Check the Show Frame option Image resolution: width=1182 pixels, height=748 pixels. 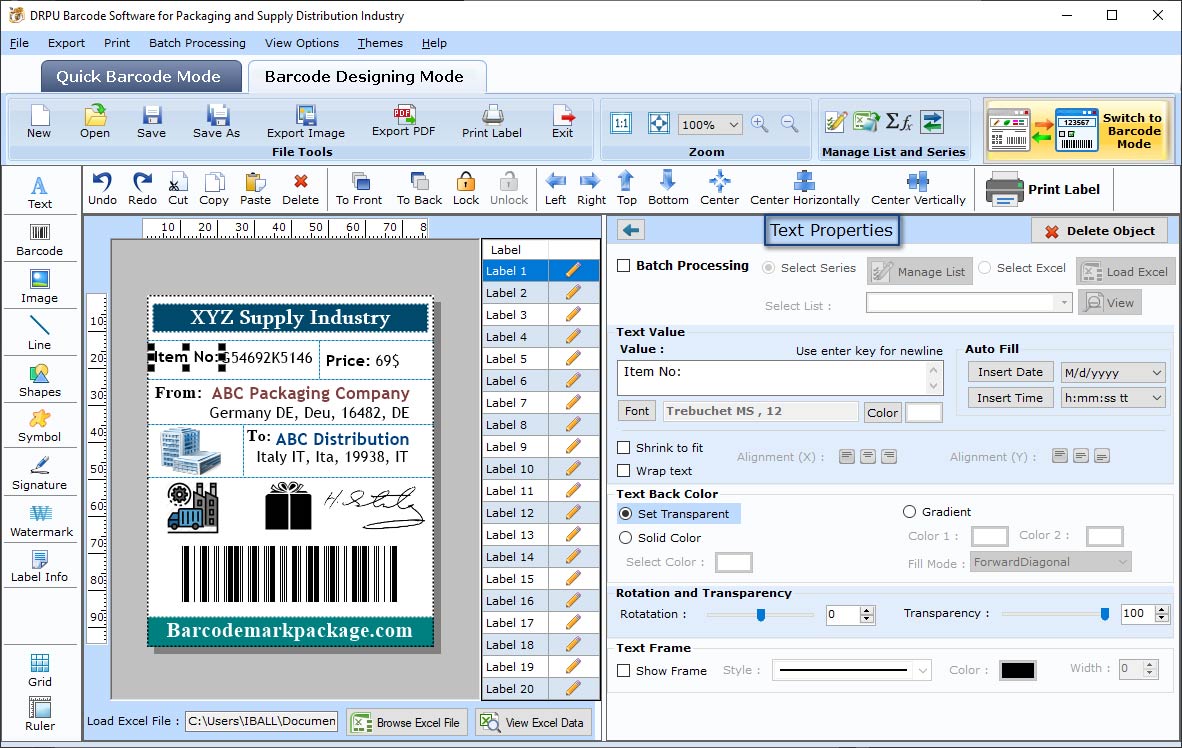click(623, 670)
